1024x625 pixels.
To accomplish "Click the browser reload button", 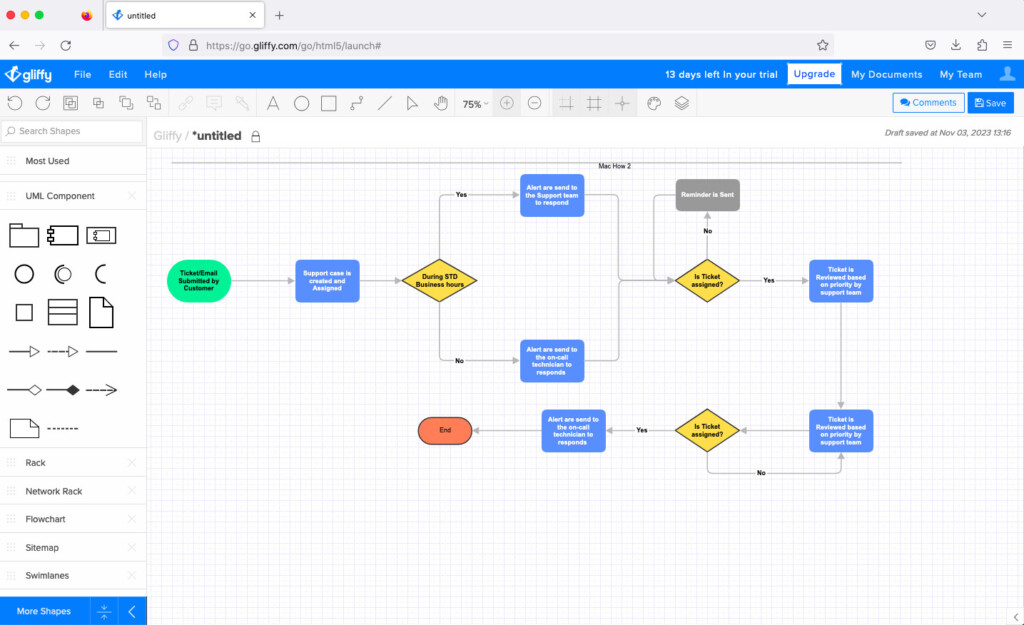I will (x=65, y=45).
